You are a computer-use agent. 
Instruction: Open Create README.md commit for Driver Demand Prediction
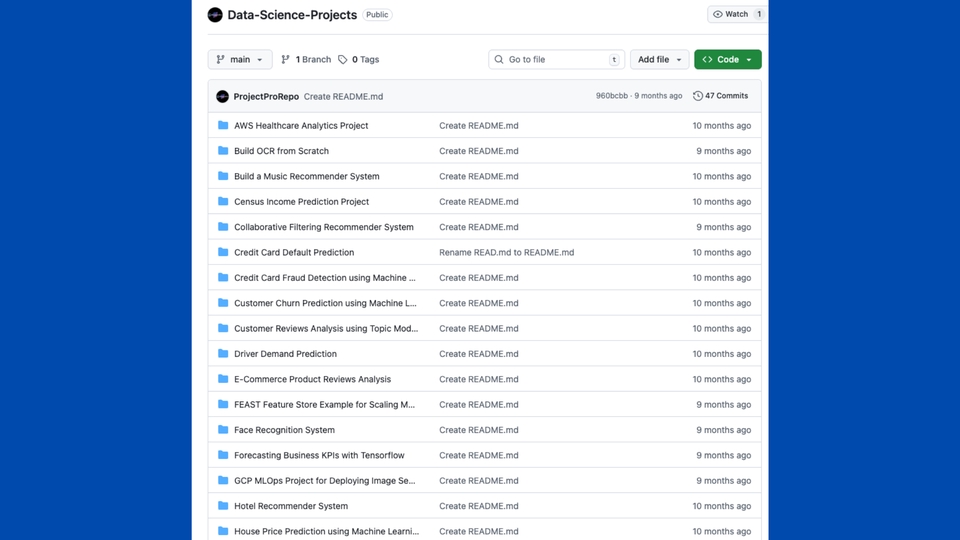click(479, 354)
